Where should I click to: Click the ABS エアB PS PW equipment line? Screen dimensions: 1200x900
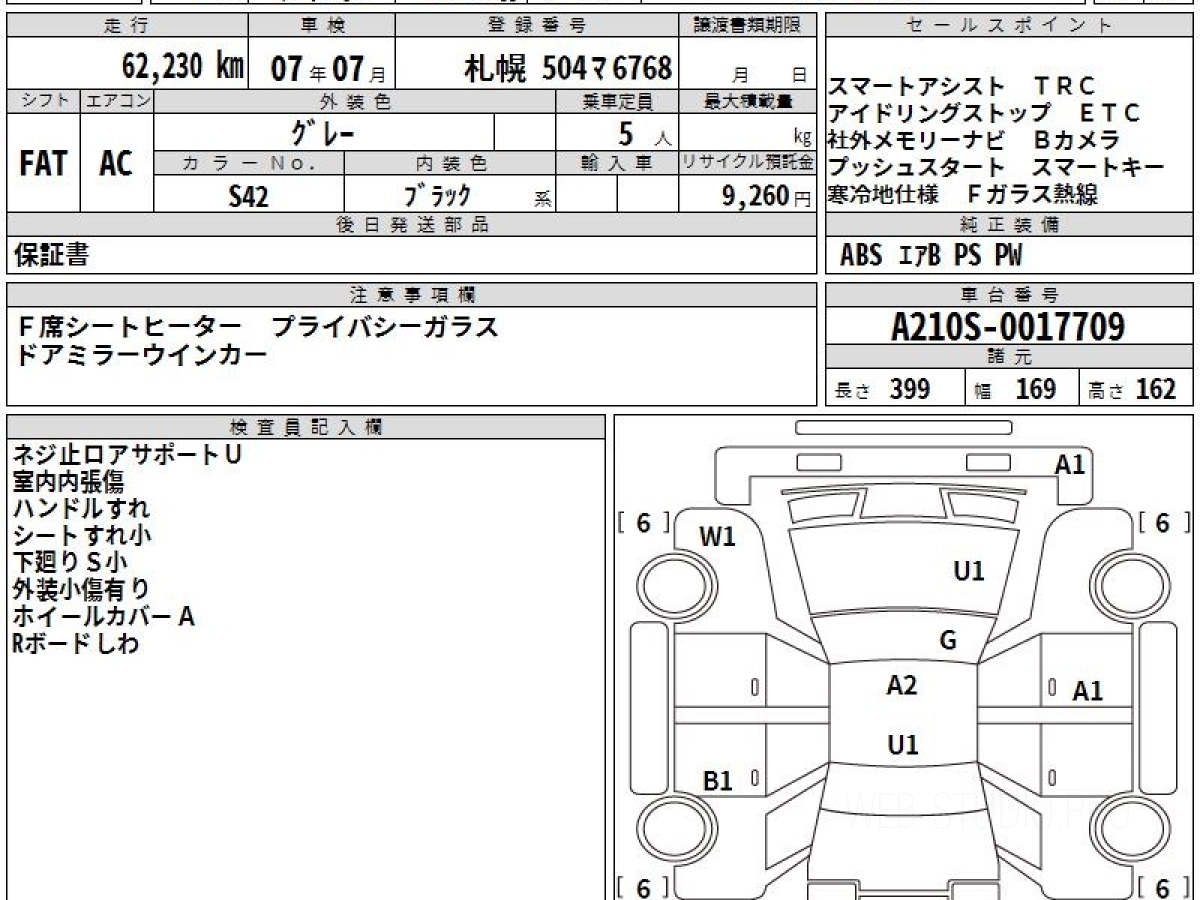931,256
